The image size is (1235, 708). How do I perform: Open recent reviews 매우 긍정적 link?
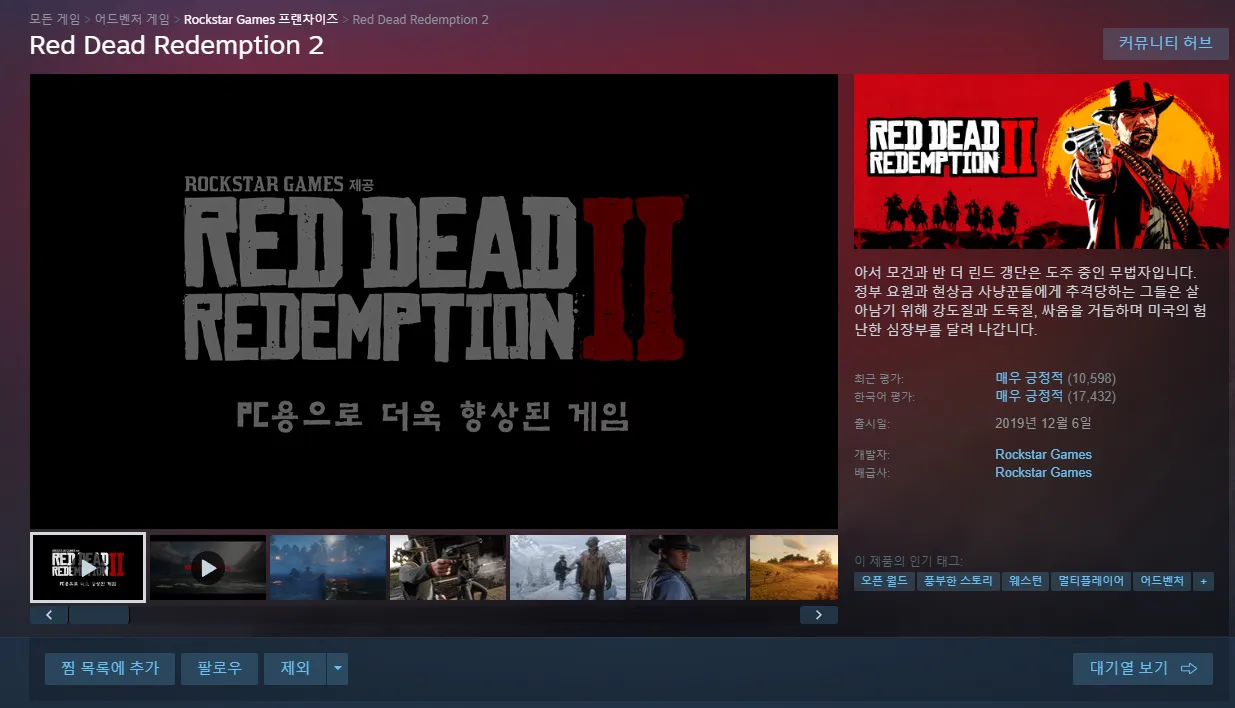coord(1029,378)
